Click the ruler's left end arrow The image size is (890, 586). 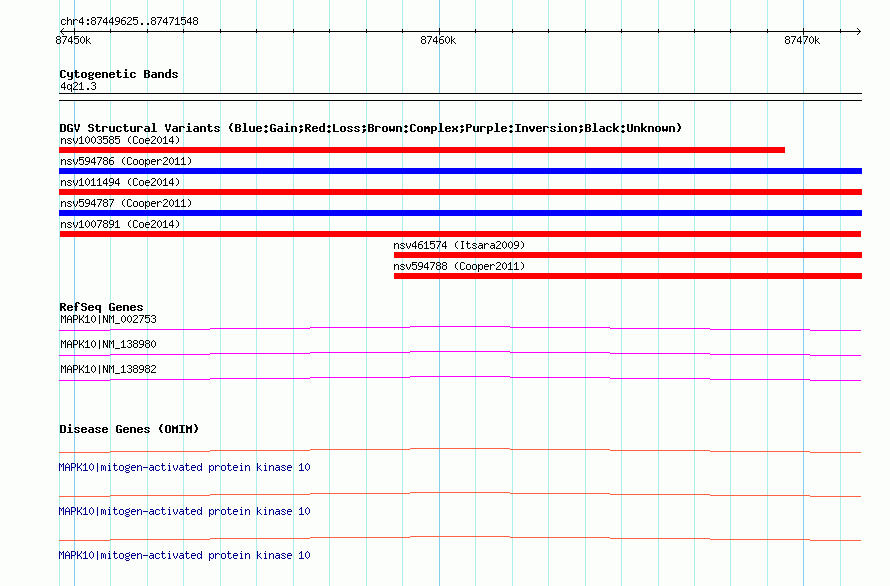tap(62, 31)
